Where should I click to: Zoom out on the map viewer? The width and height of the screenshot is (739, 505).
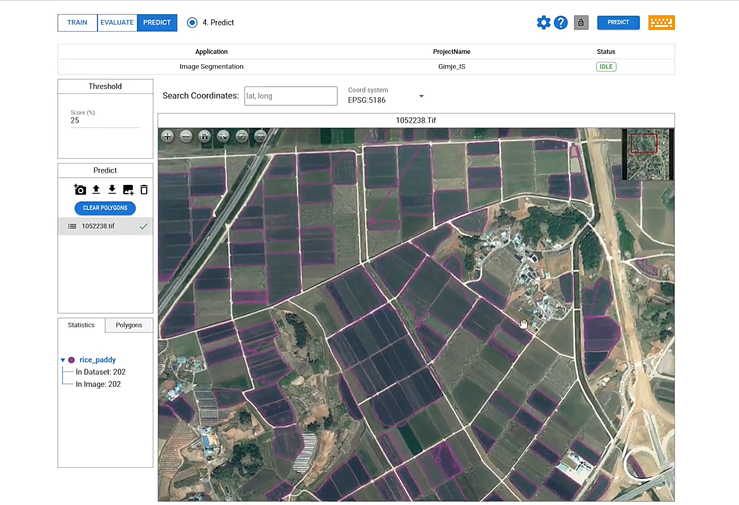point(186,136)
